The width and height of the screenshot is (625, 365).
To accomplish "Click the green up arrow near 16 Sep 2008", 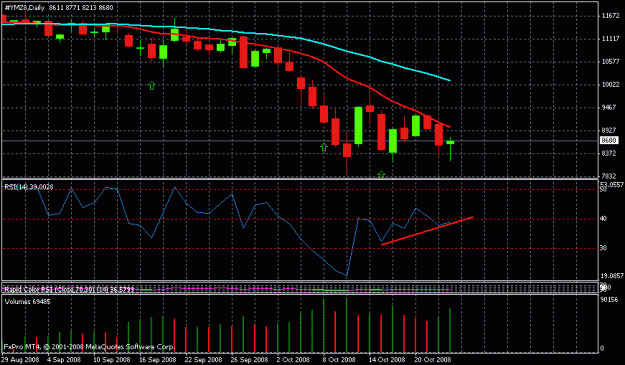I will (151, 86).
